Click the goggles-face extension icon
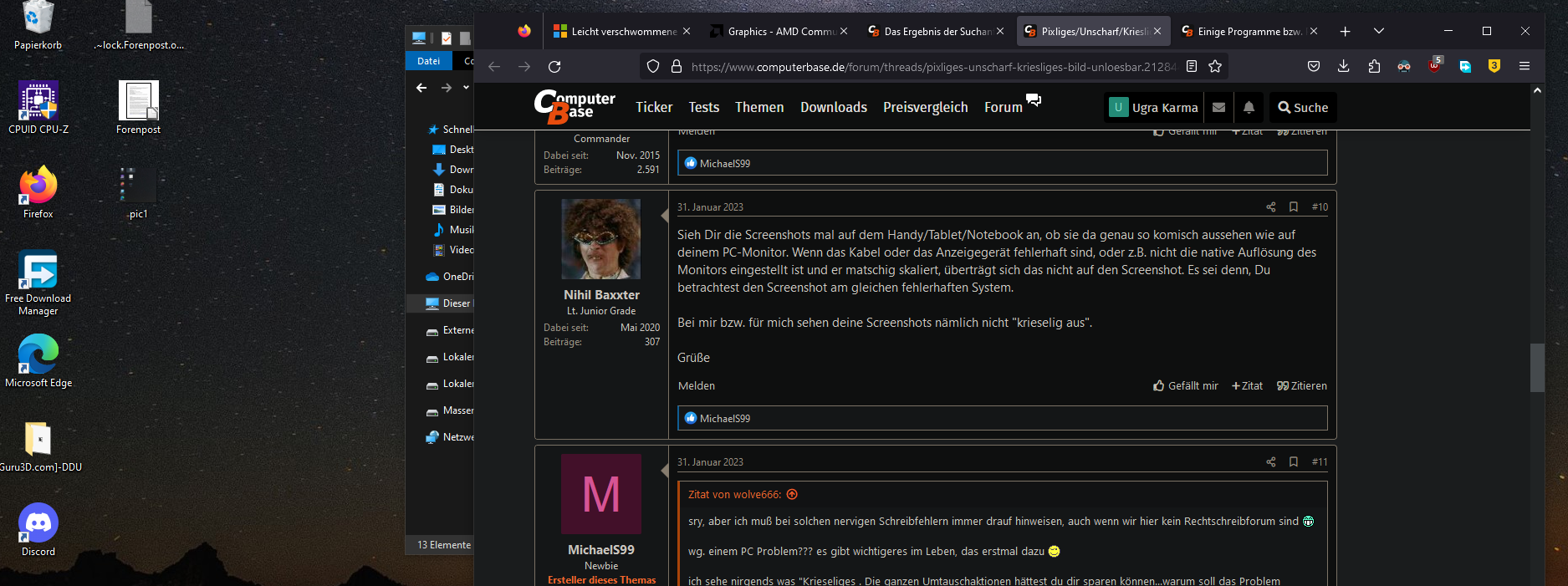 (1404, 67)
